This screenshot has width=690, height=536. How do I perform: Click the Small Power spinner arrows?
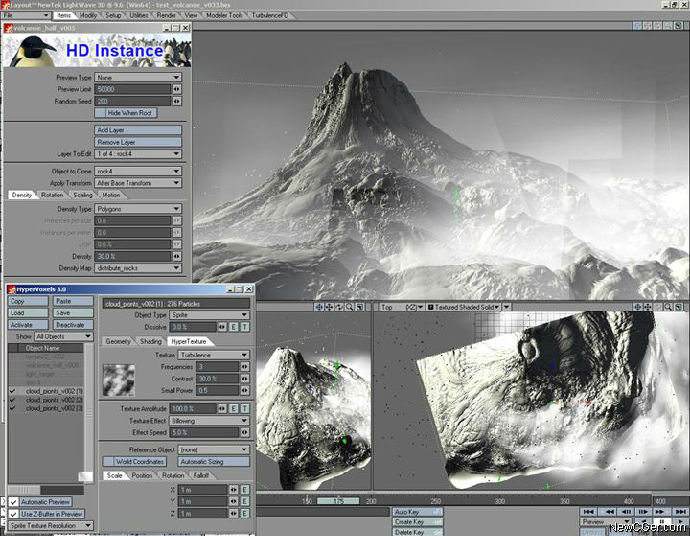tap(245, 390)
